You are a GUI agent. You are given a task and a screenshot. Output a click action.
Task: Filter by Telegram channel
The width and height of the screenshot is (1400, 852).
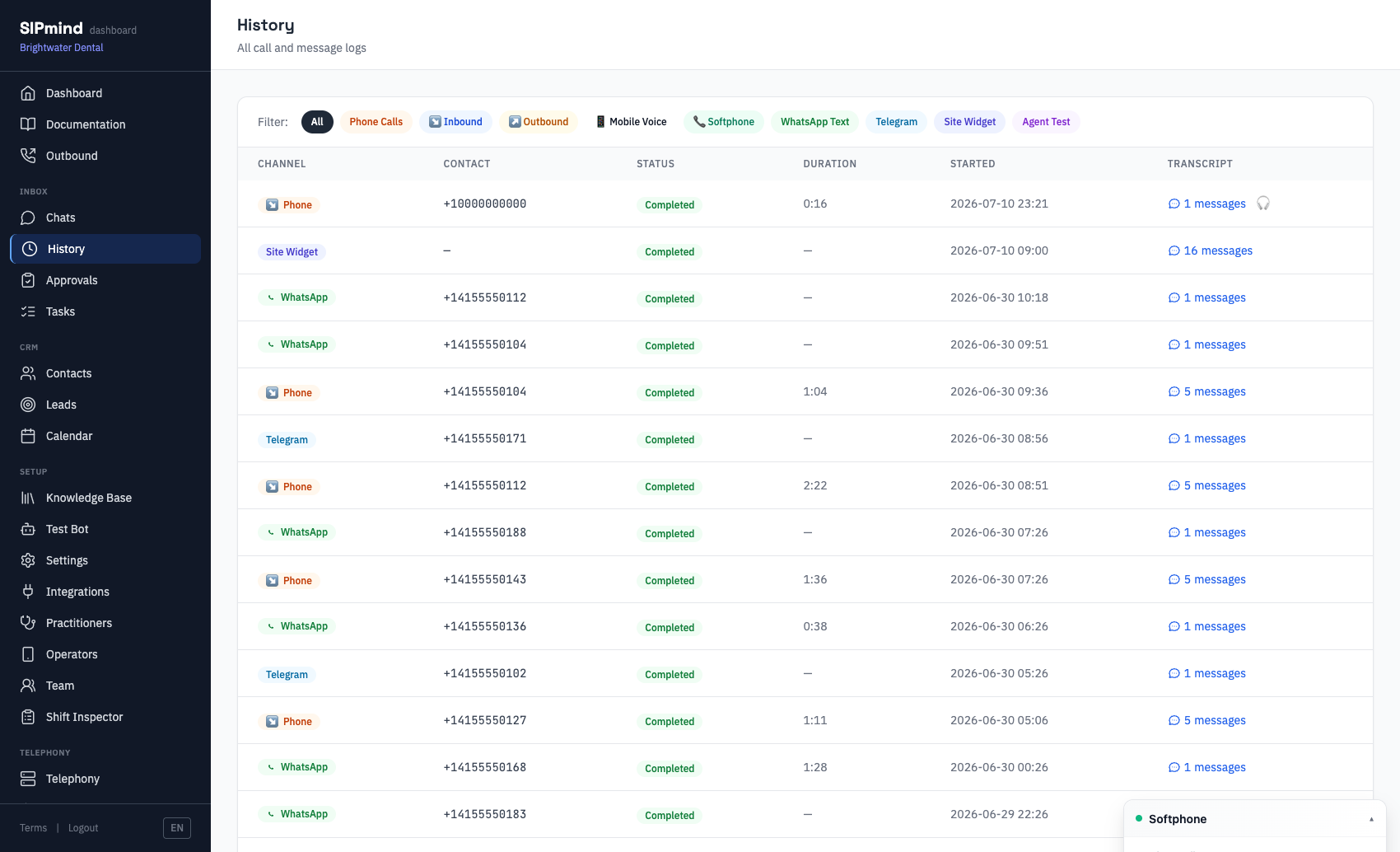click(896, 122)
